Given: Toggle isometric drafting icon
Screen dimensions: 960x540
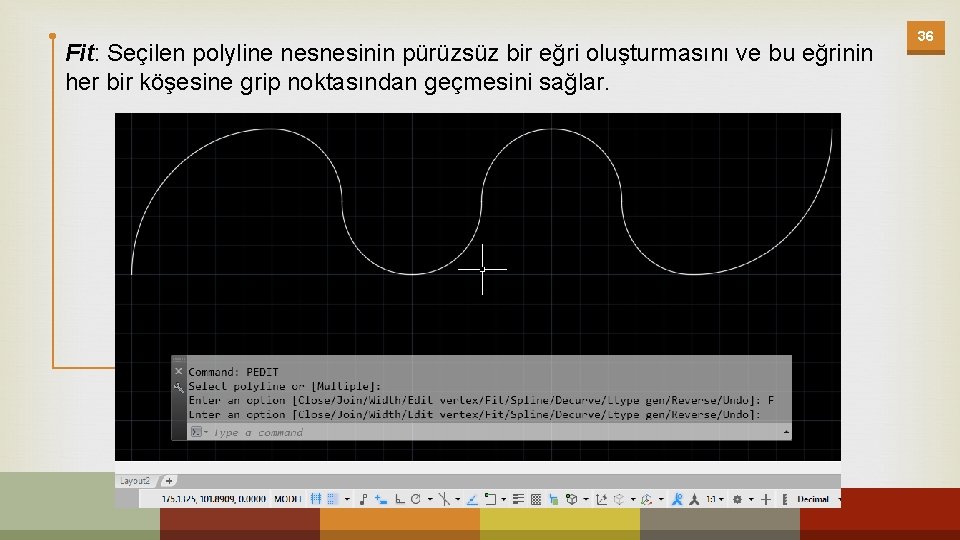Looking at the screenshot, I should point(444,500).
